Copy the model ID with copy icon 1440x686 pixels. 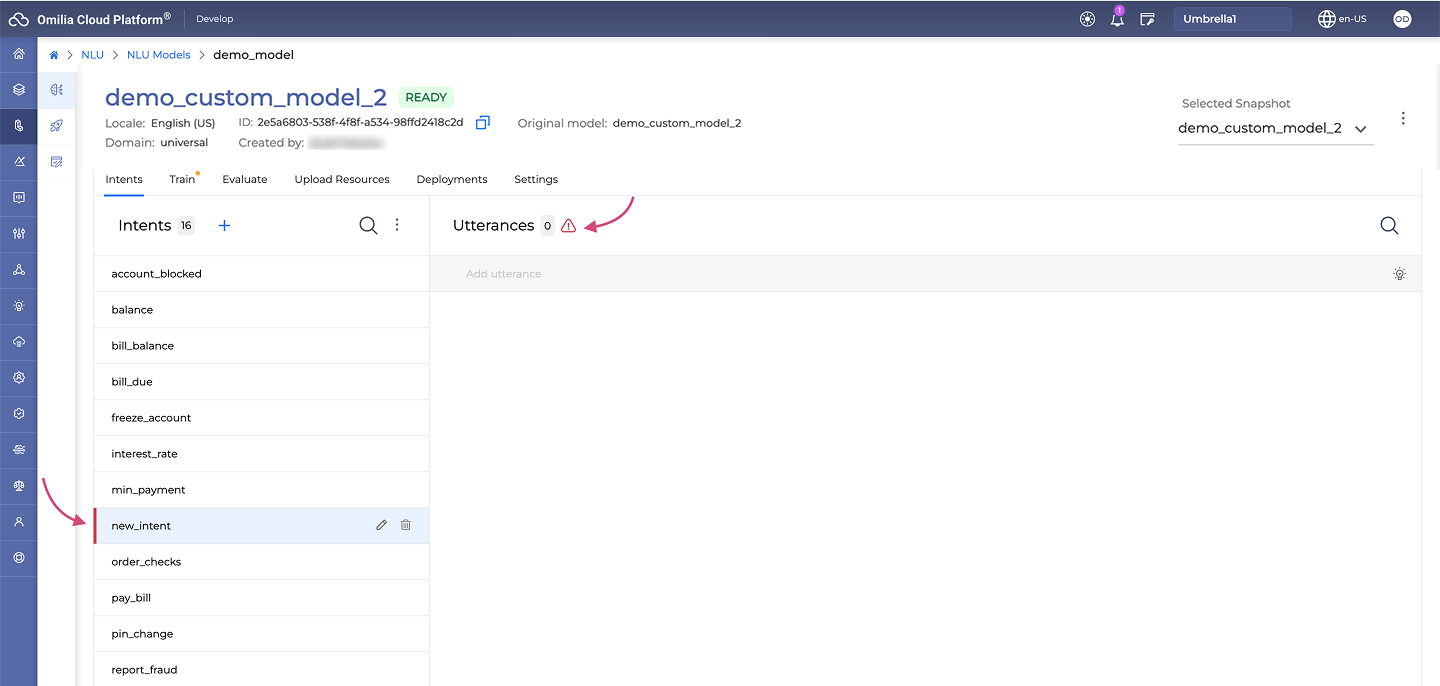click(x=483, y=123)
